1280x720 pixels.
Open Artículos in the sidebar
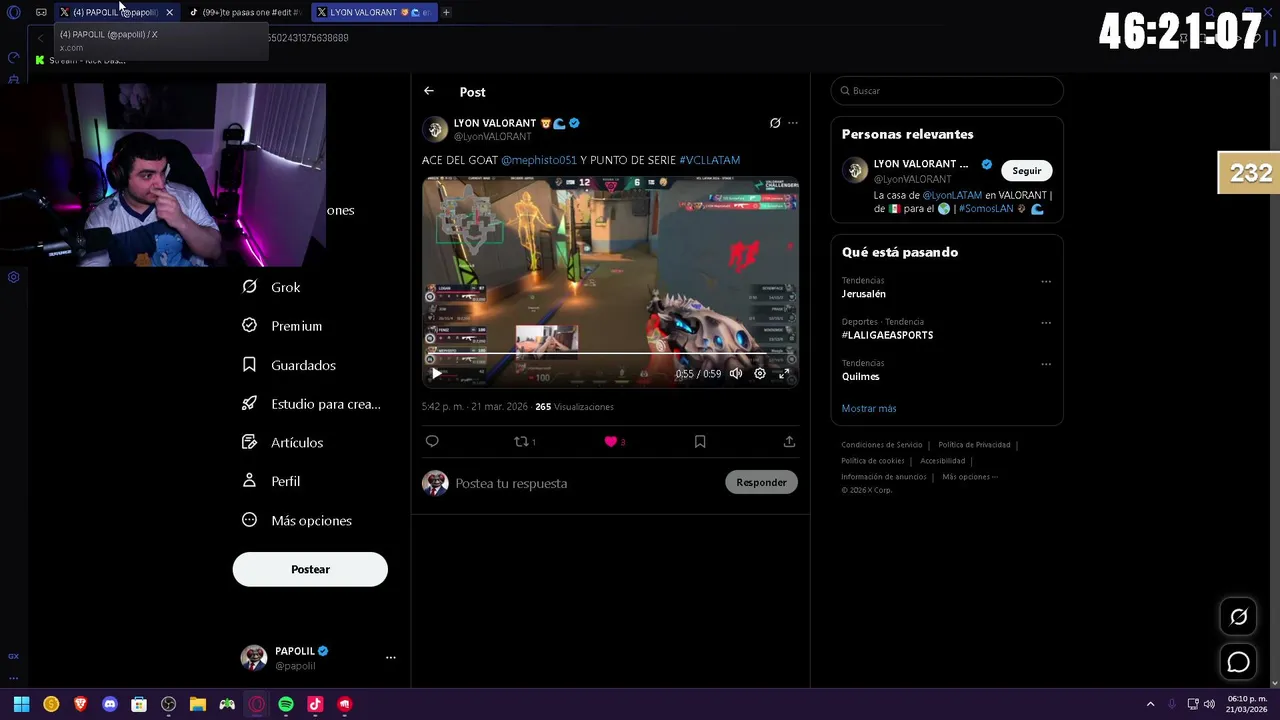point(283,442)
